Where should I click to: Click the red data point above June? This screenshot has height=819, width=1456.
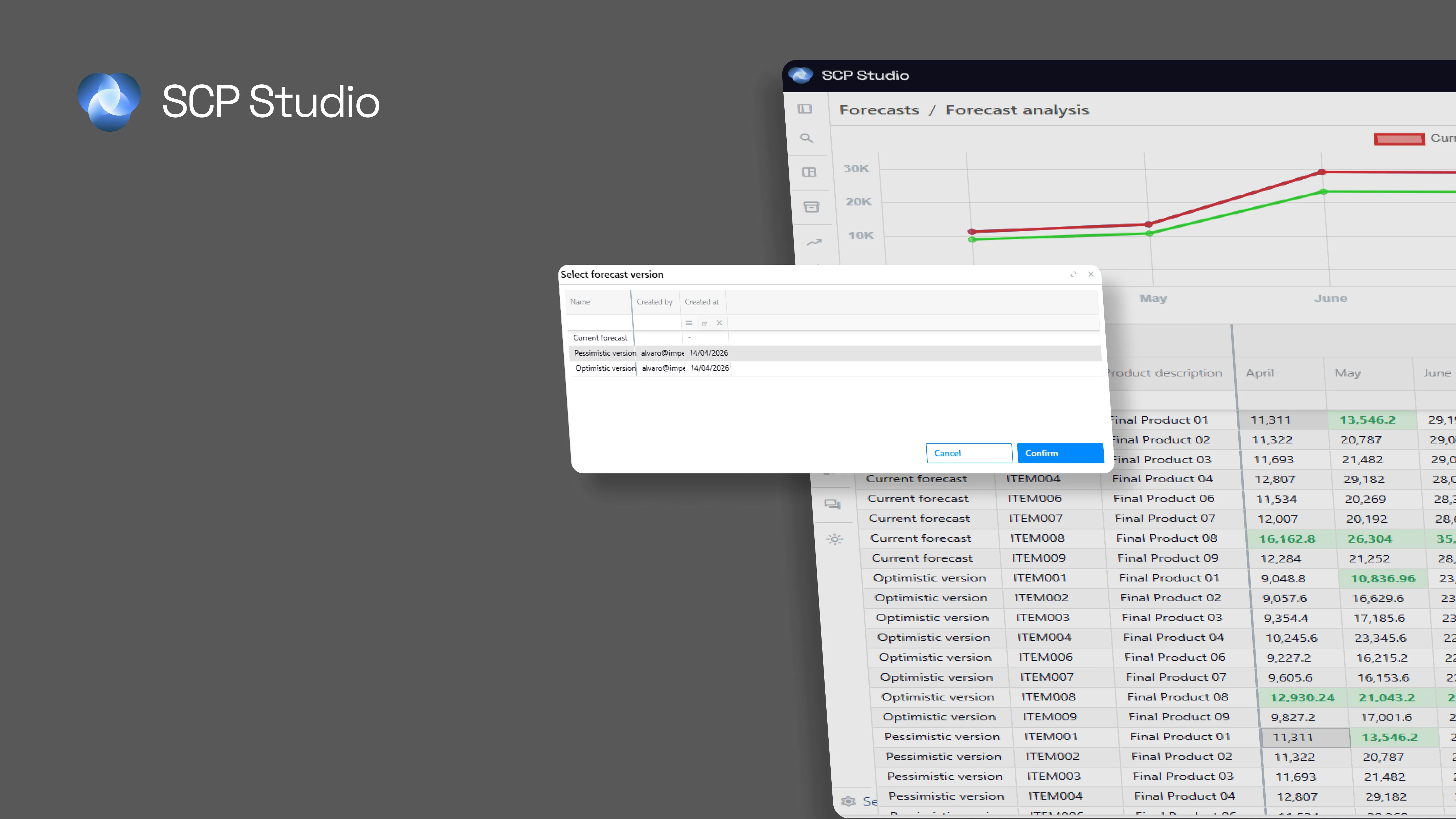(x=1322, y=172)
